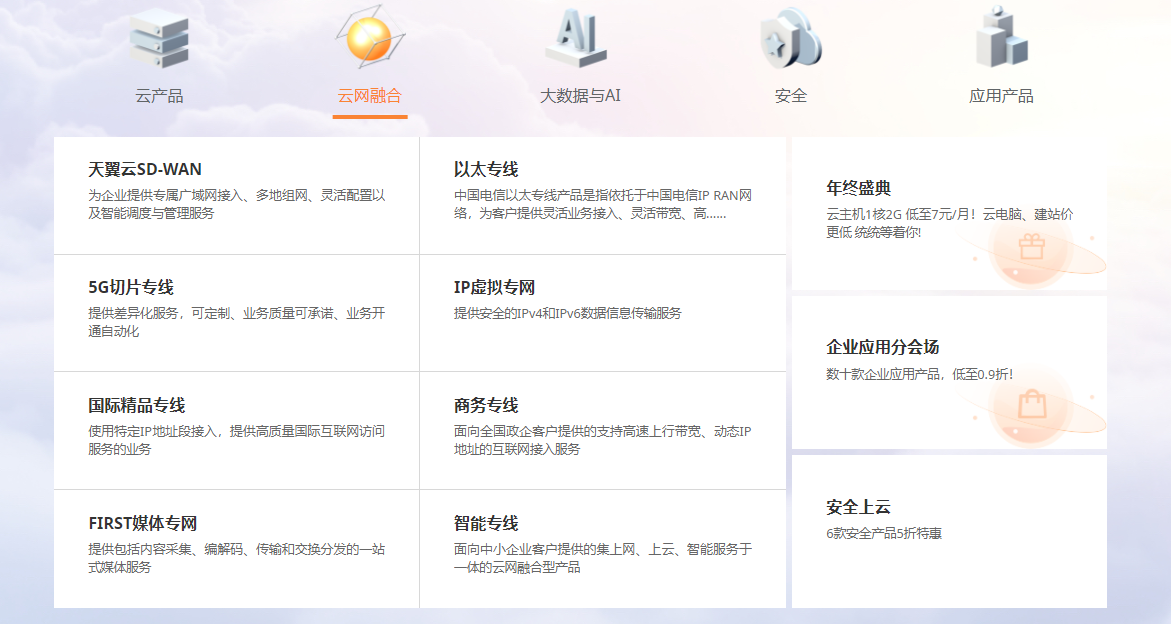Switch to the 安全 tab
This screenshot has height=624, width=1171.
click(x=791, y=96)
